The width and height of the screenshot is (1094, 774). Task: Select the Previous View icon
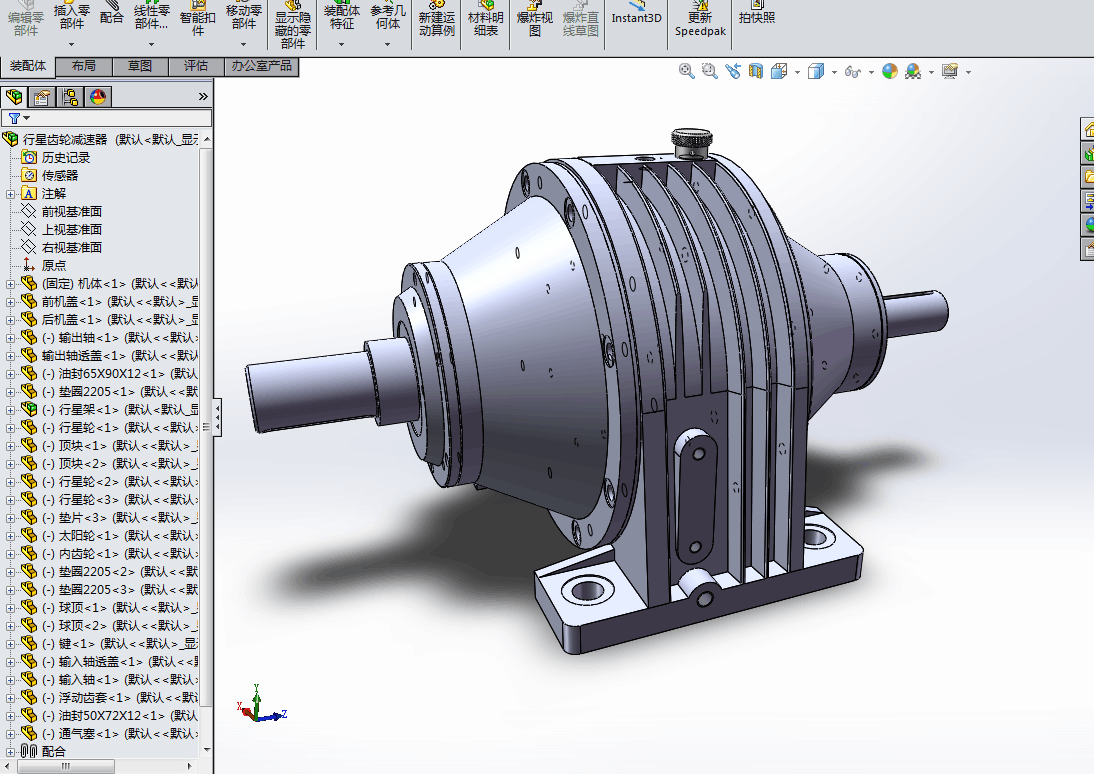pyautogui.click(x=733, y=71)
